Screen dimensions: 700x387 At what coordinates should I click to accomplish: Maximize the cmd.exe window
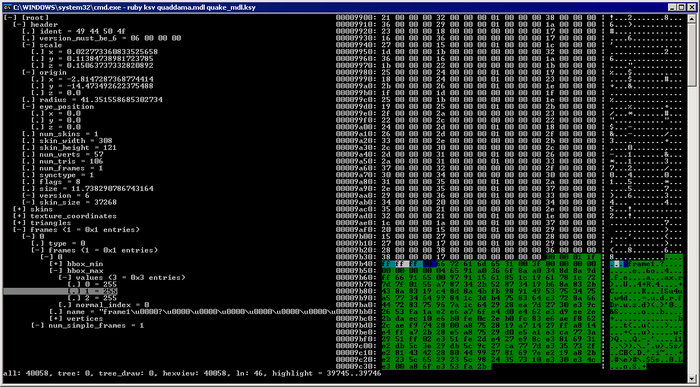point(681,7)
